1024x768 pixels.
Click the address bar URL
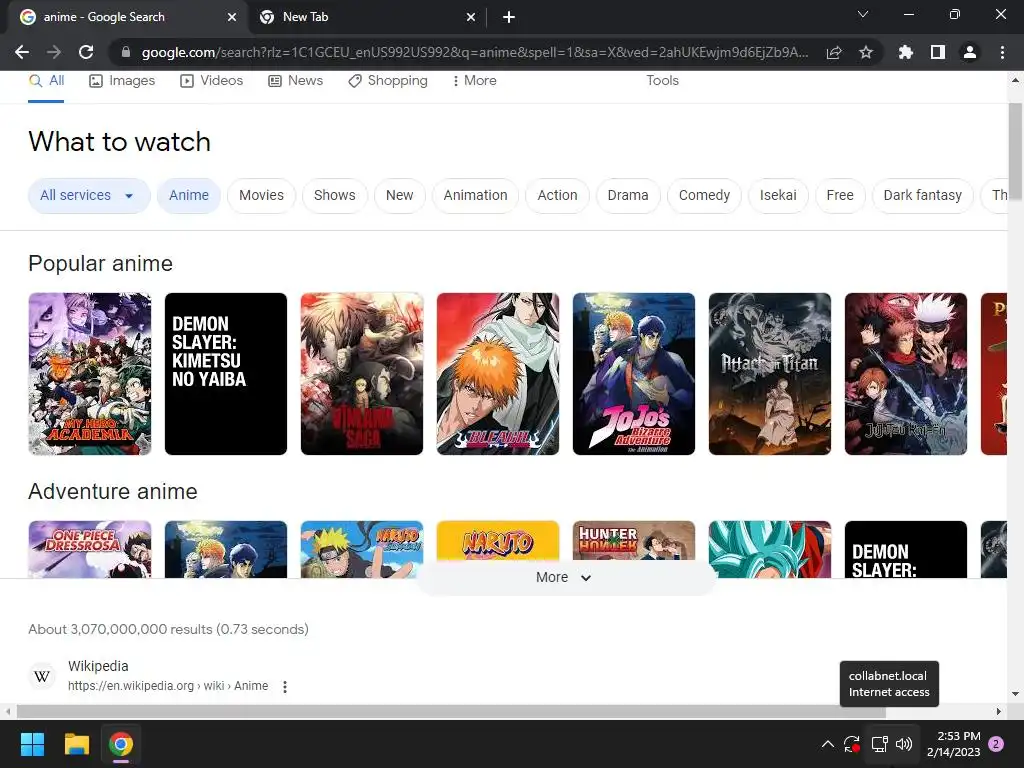pos(475,52)
